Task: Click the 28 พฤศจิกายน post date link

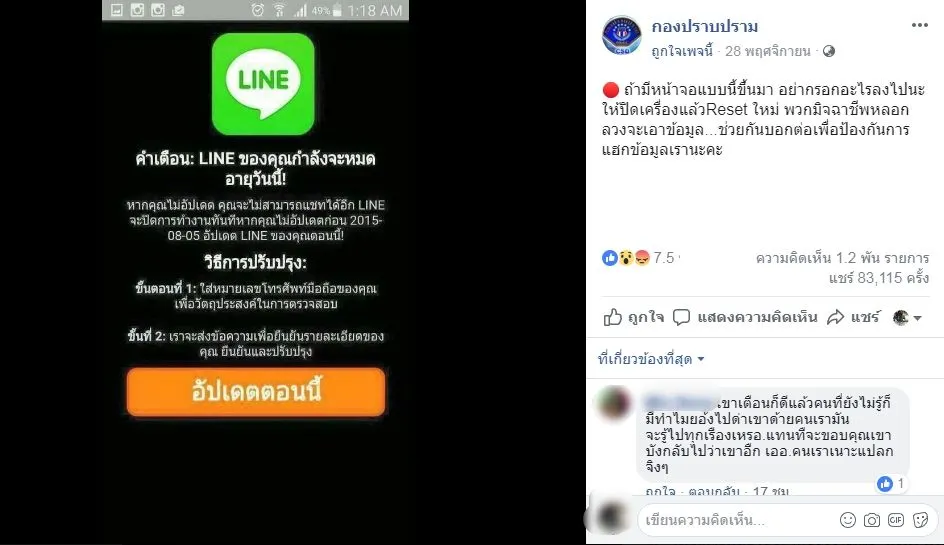Action: 768,51
